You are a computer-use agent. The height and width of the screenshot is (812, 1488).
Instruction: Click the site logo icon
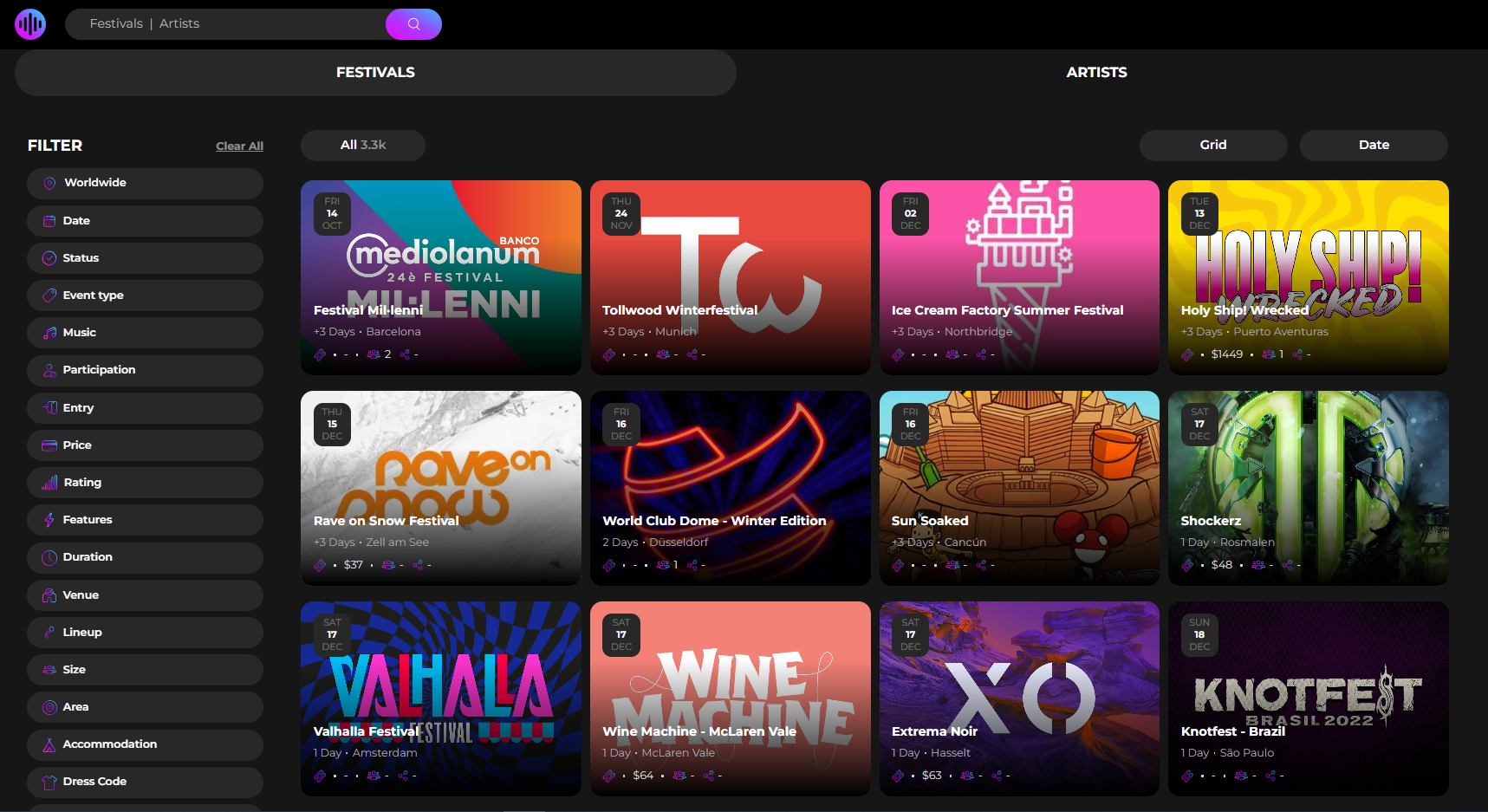(x=30, y=24)
